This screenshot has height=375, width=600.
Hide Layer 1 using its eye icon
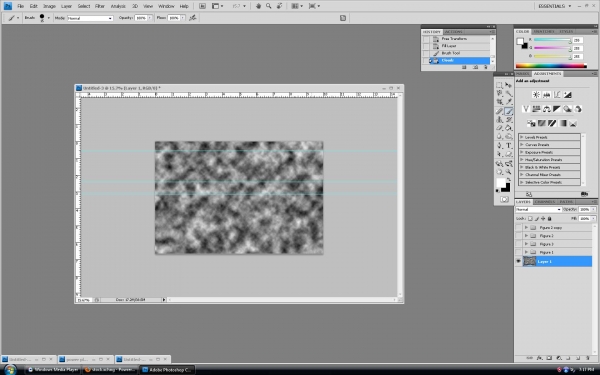pyautogui.click(x=518, y=261)
